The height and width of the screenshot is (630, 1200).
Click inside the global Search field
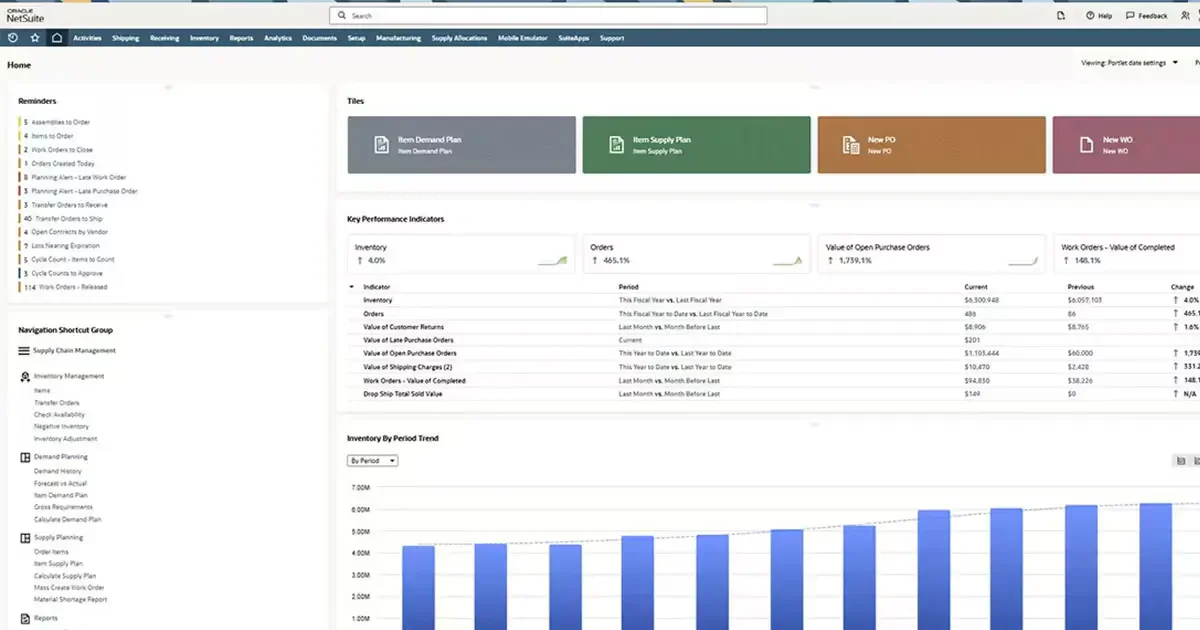coord(548,16)
